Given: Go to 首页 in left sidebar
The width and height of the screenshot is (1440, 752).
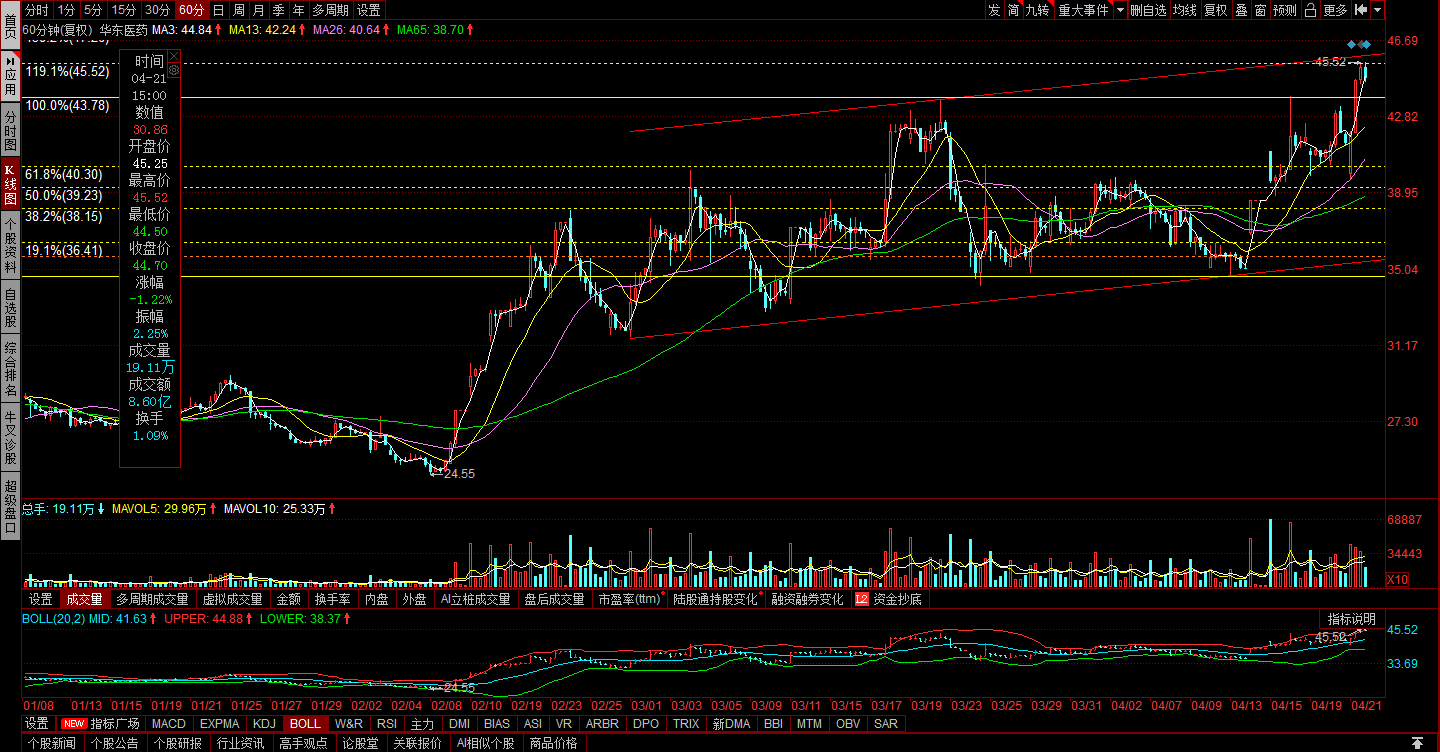Looking at the screenshot, I should (x=10, y=23).
